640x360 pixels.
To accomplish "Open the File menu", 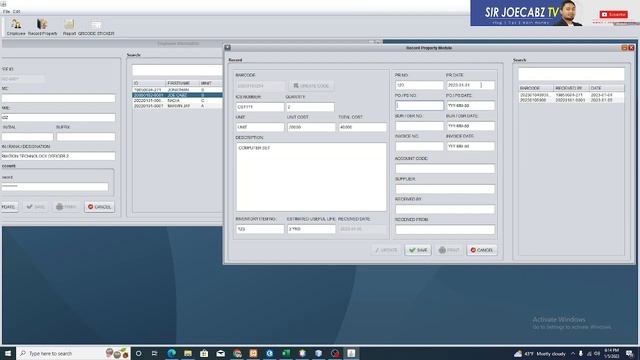I will pos(6,11).
